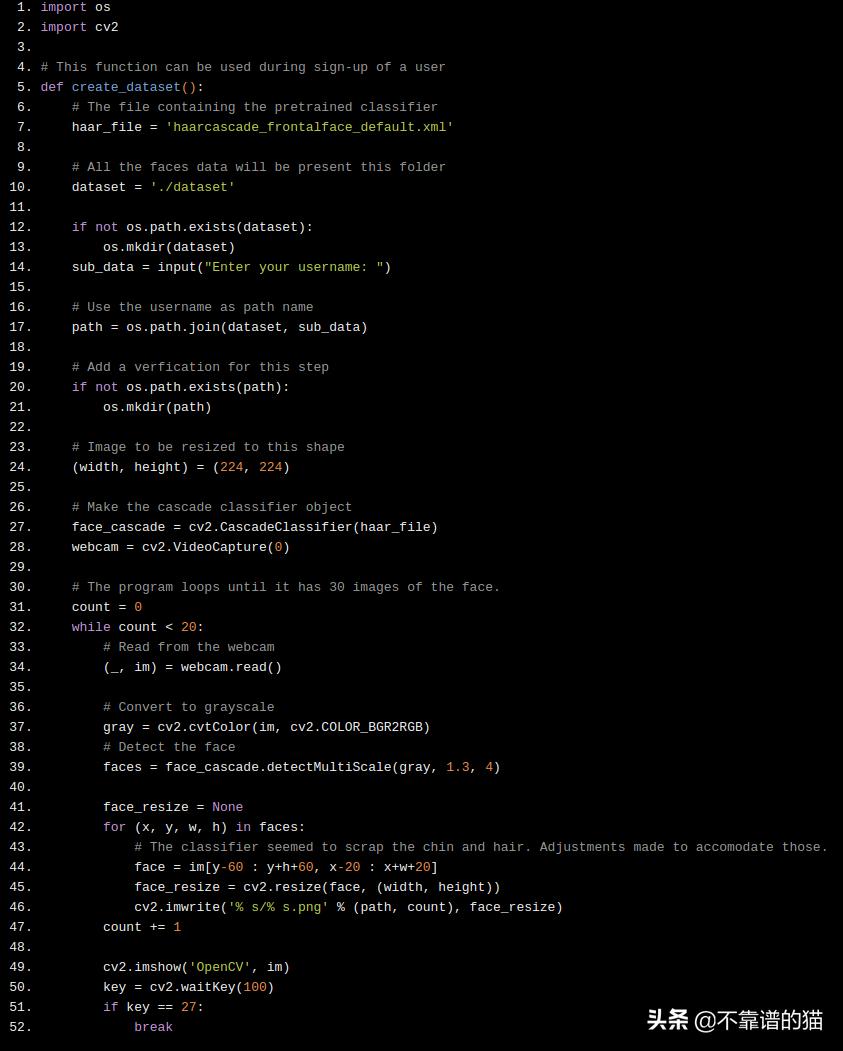
Task: Click 'face_resize = cv2.resize(face' line
Action: pos(317,887)
